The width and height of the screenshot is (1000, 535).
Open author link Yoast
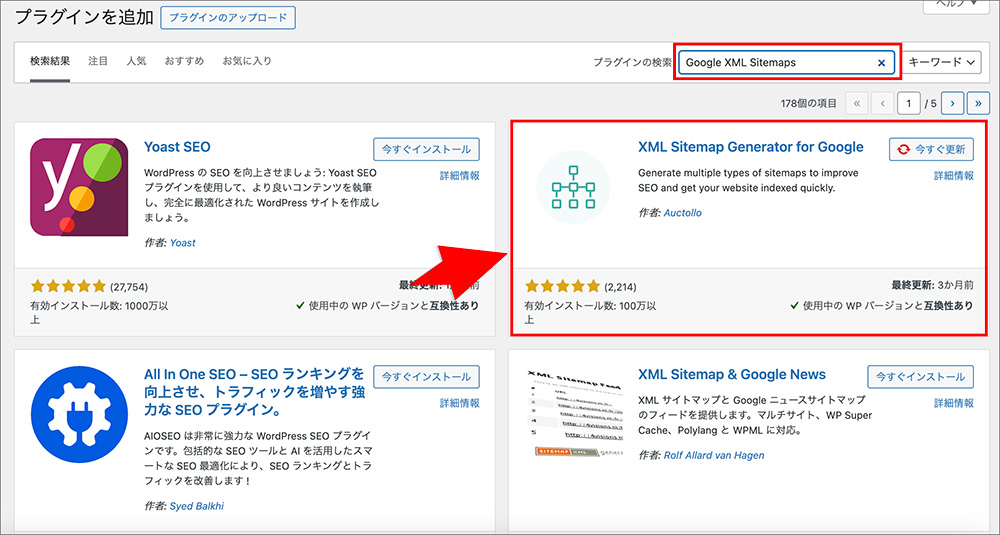click(x=182, y=243)
